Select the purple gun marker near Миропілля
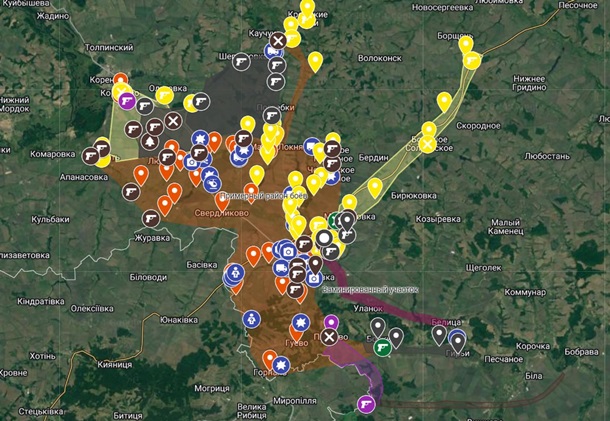Screen dimensions: 610x421 coord(367,403)
